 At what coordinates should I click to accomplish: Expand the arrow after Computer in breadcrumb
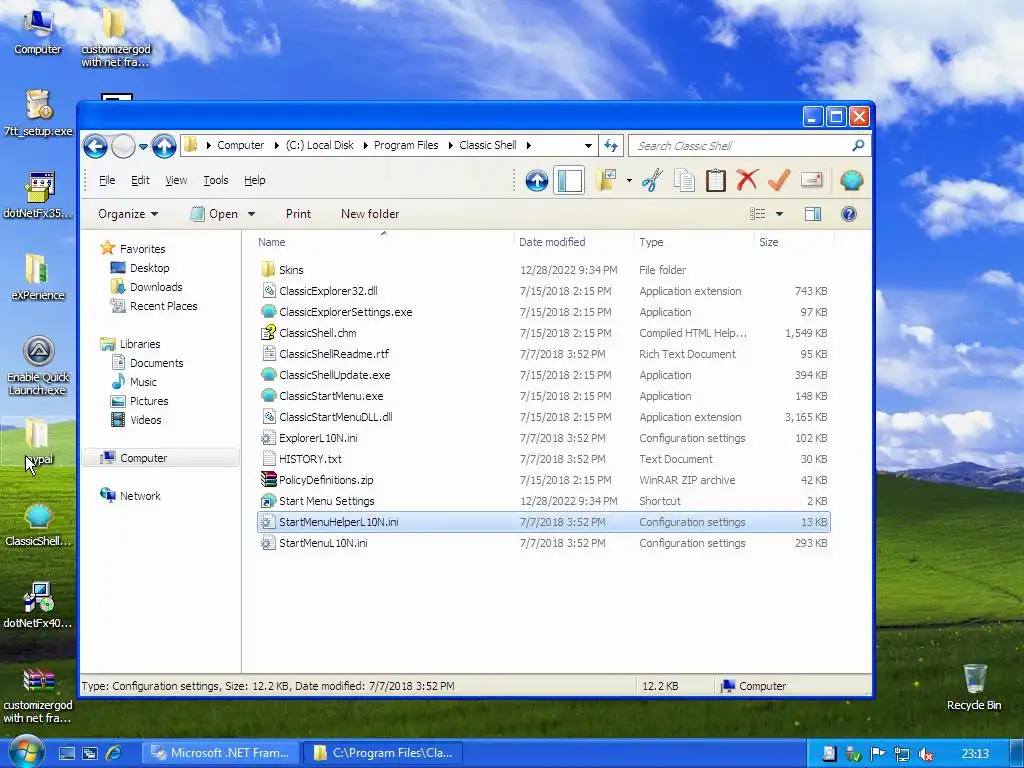[276, 146]
